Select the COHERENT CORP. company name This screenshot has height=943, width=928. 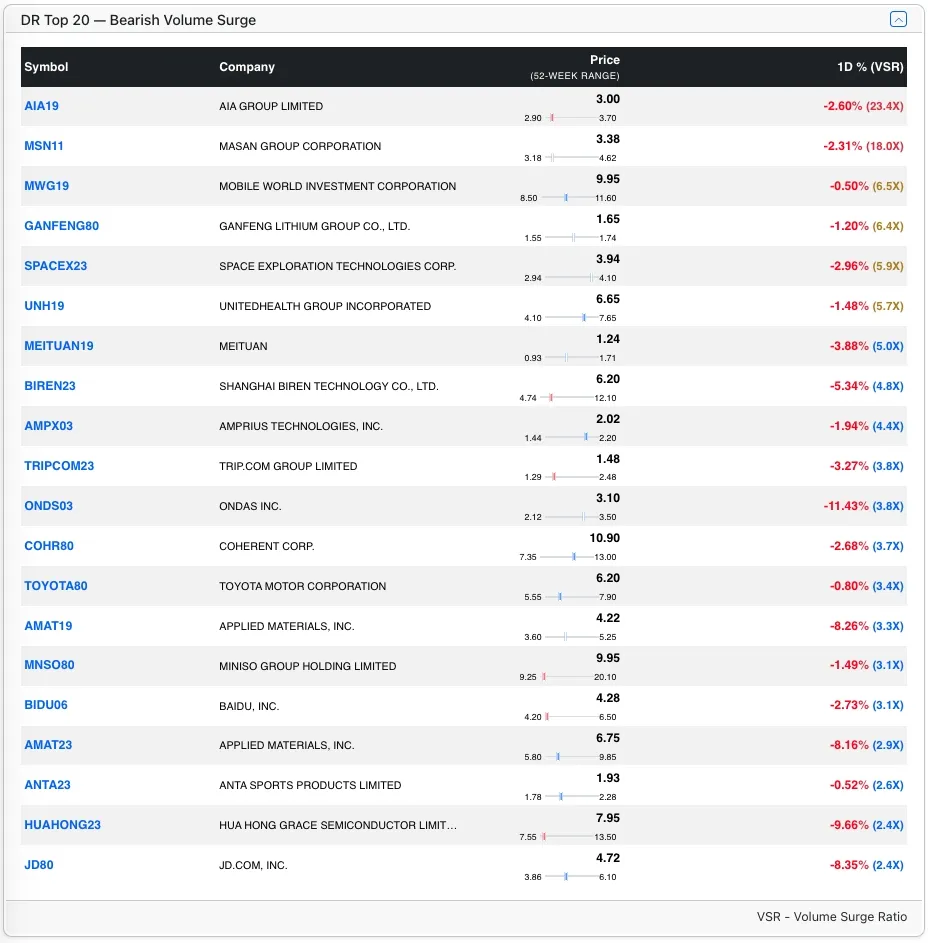click(x=266, y=546)
